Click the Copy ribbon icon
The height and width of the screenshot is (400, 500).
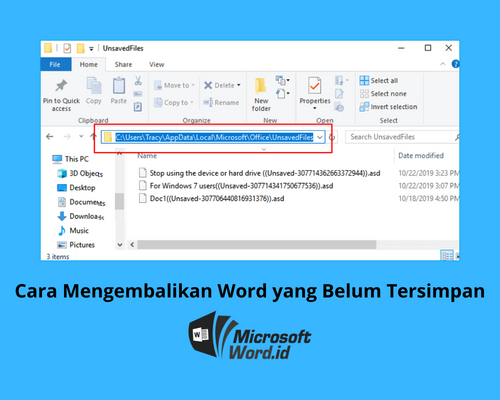tap(94, 86)
